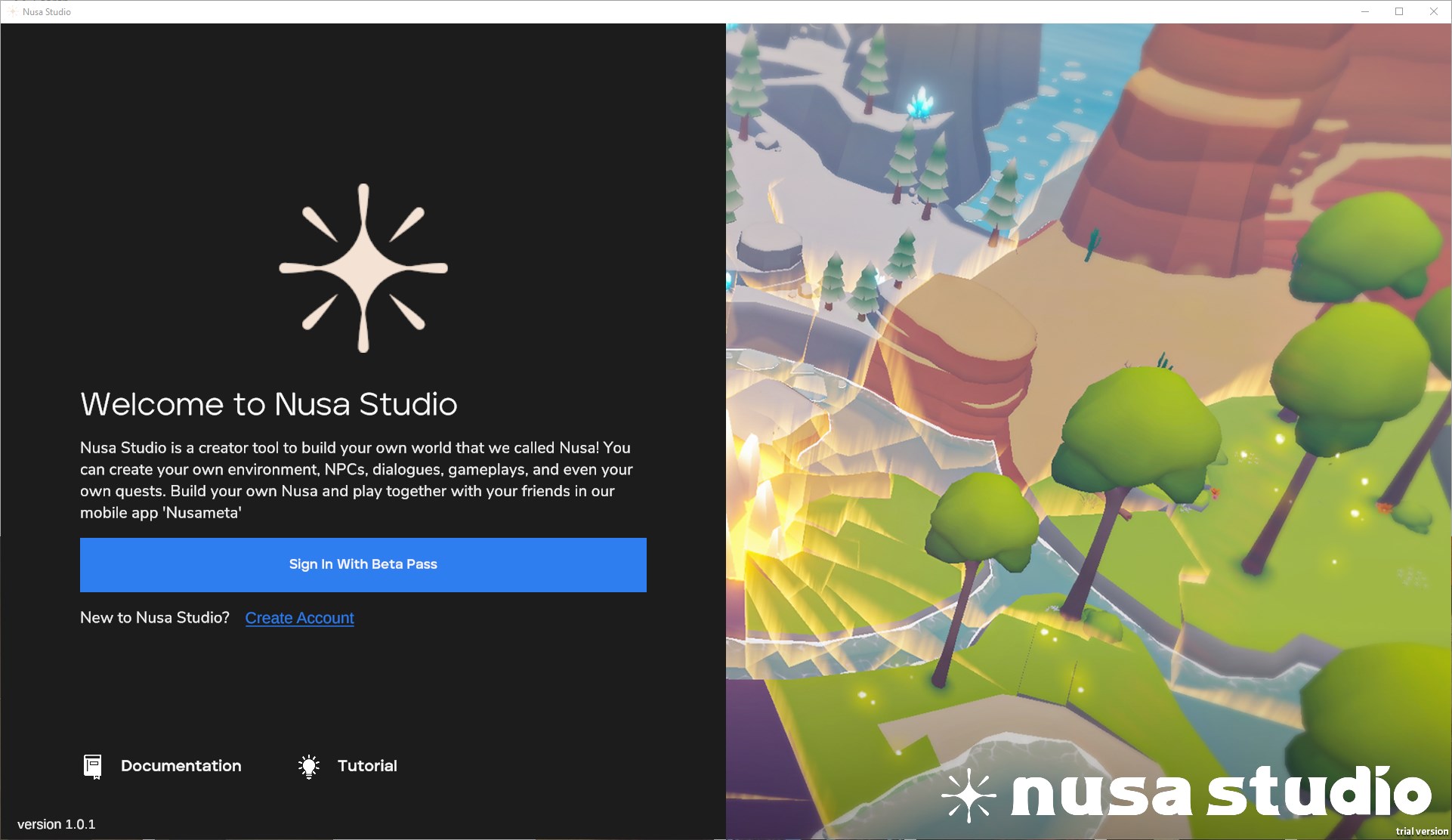Click the Sign In With Beta Pass button
Screen dimensions: 1452x840
(363, 564)
